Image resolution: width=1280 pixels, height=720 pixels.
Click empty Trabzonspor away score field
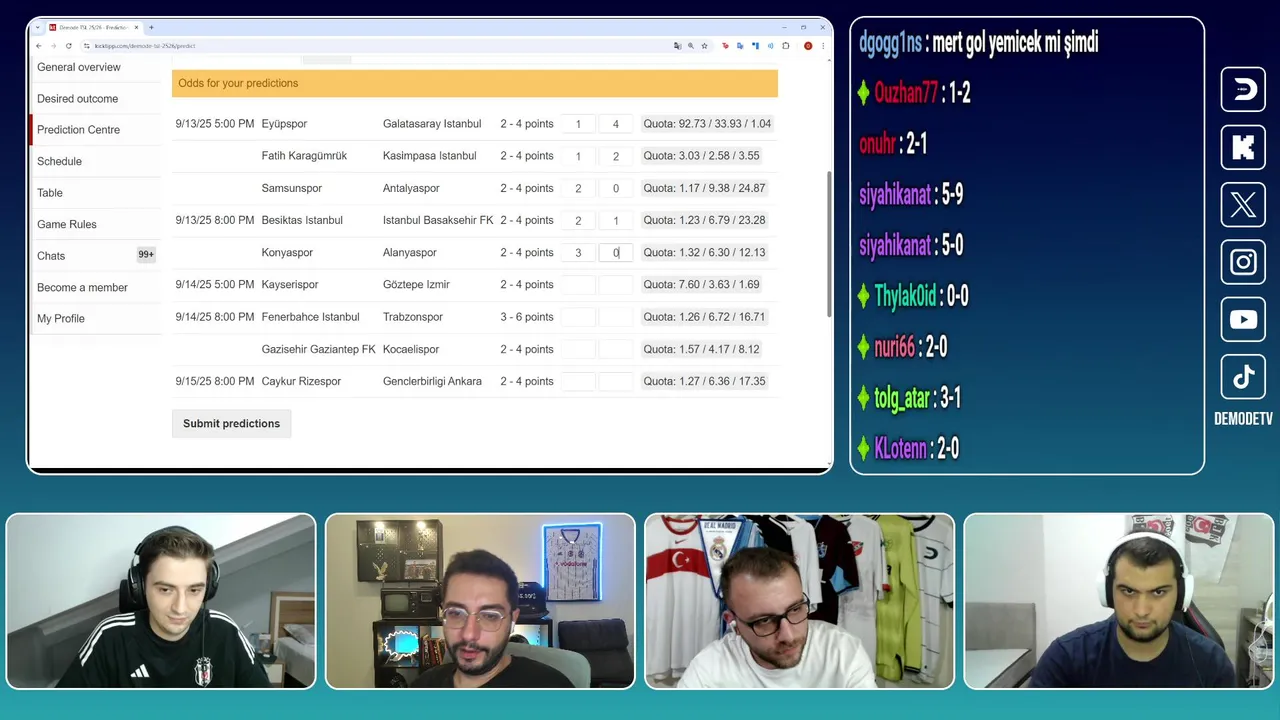[616, 317]
